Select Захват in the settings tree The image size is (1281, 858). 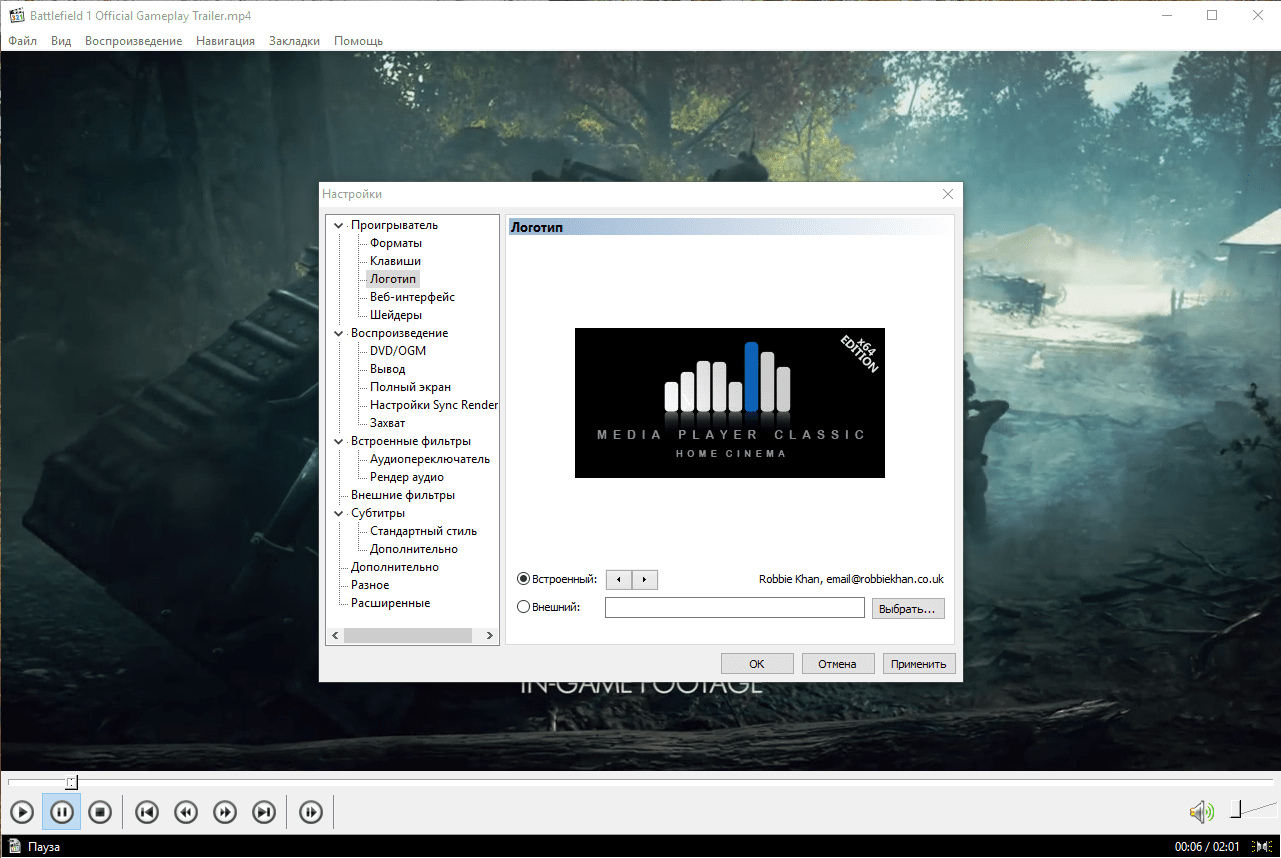[x=388, y=423]
